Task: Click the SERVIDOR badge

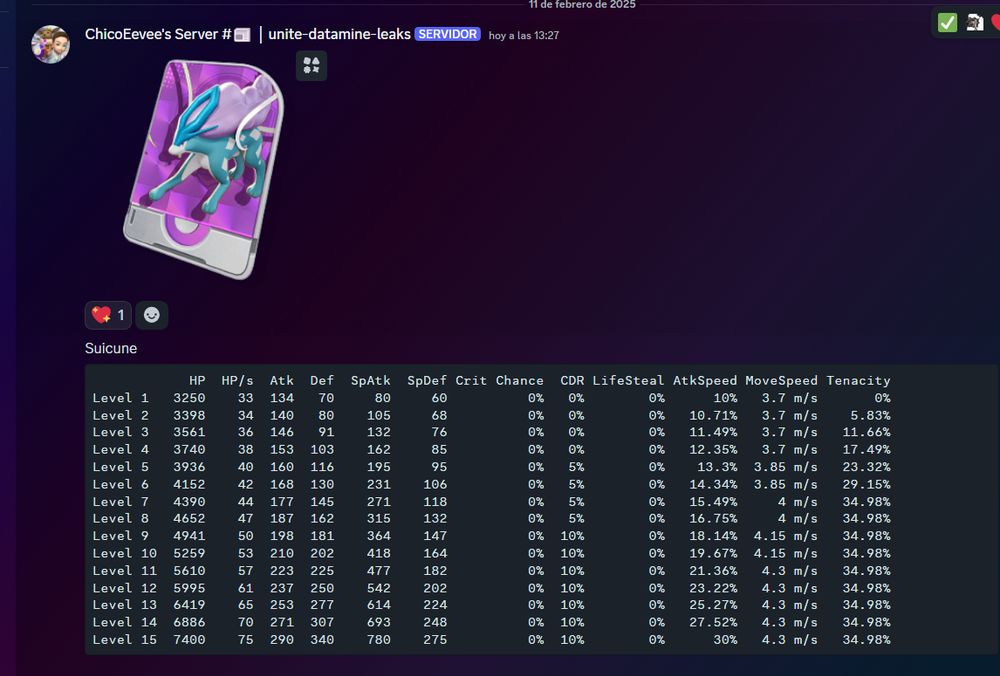Action: coord(447,34)
